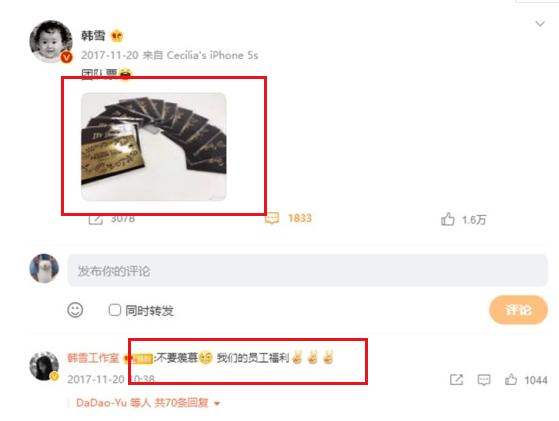Like the comment with 1044 likes
Image resolution: width=559 pixels, height=421 pixels.
click(x=511, y=380)
